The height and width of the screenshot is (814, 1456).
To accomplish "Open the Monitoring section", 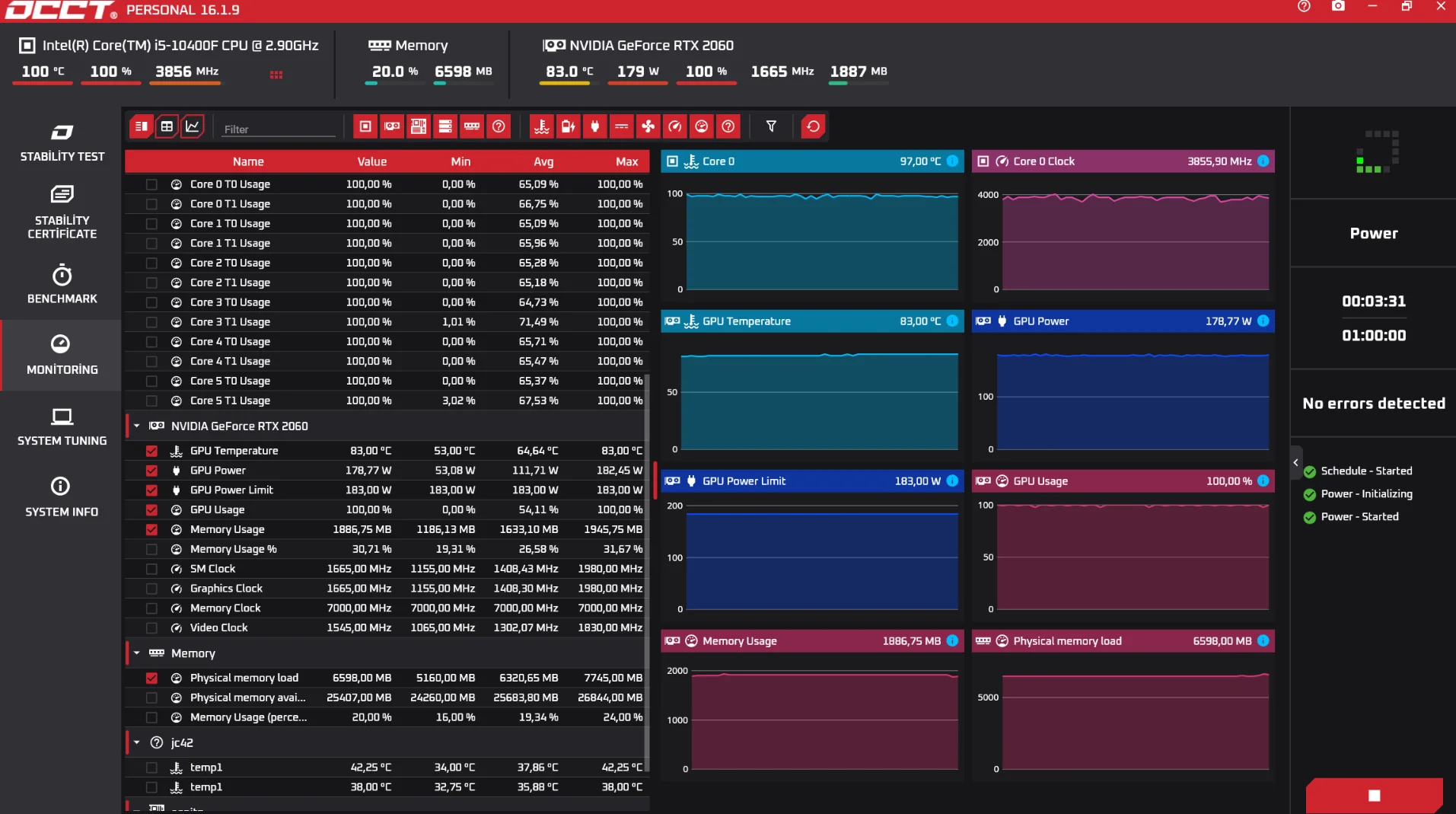I will (62, 355).
